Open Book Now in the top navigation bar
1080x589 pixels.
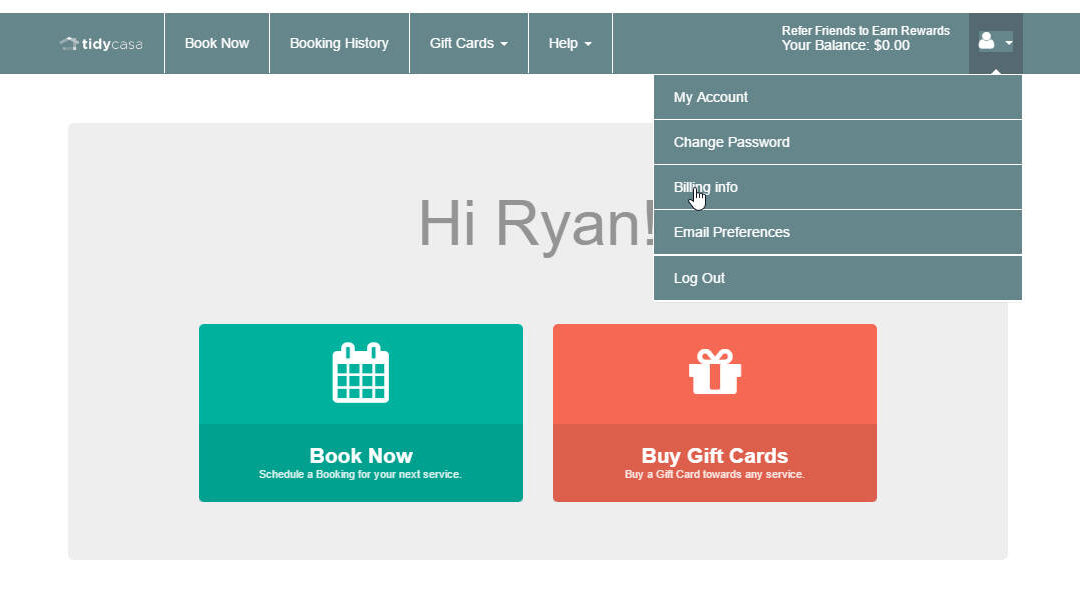[x=217, y=43]
